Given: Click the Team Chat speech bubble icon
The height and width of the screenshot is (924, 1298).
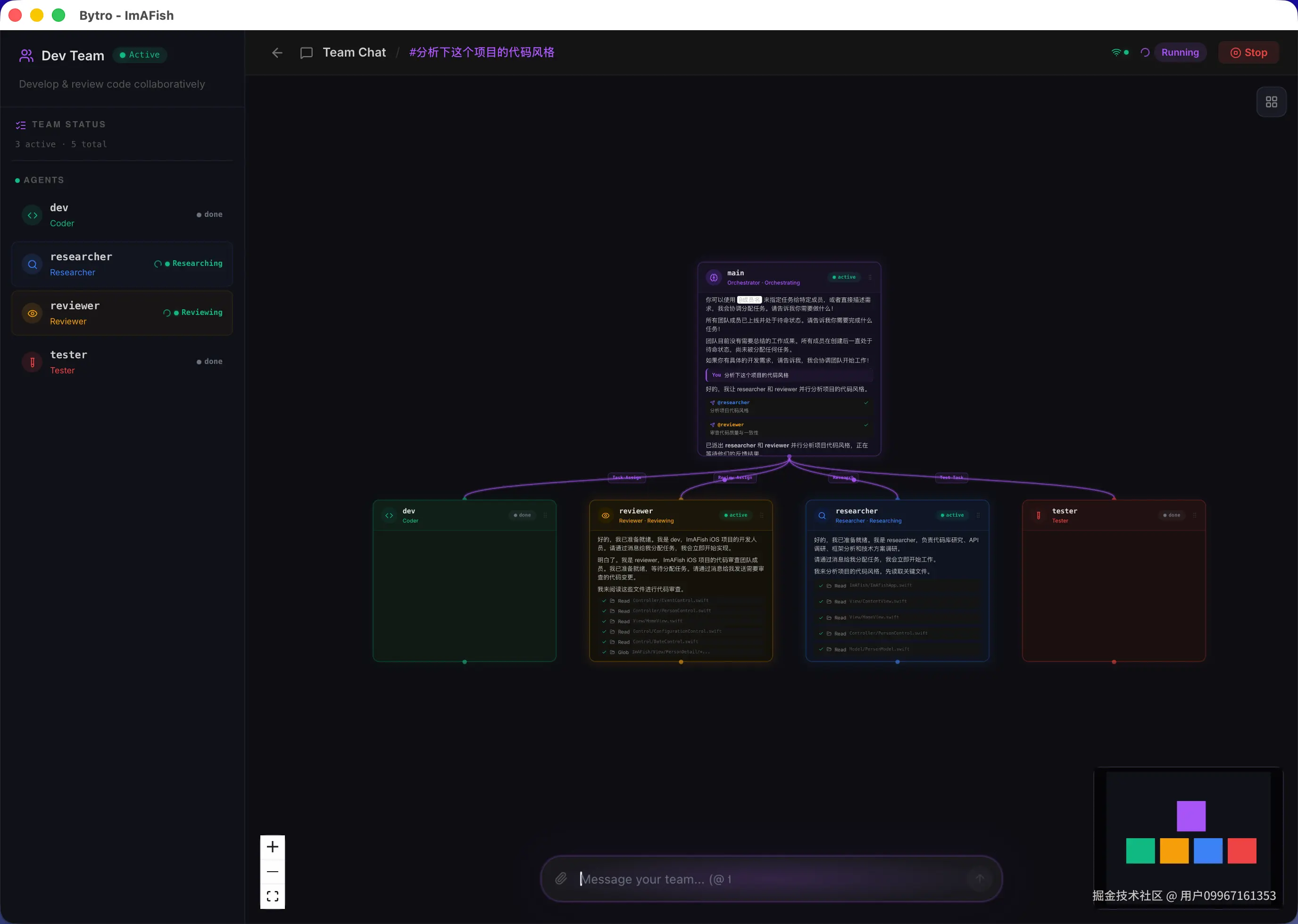Looking at the screenshot, I should coord(306,53).
